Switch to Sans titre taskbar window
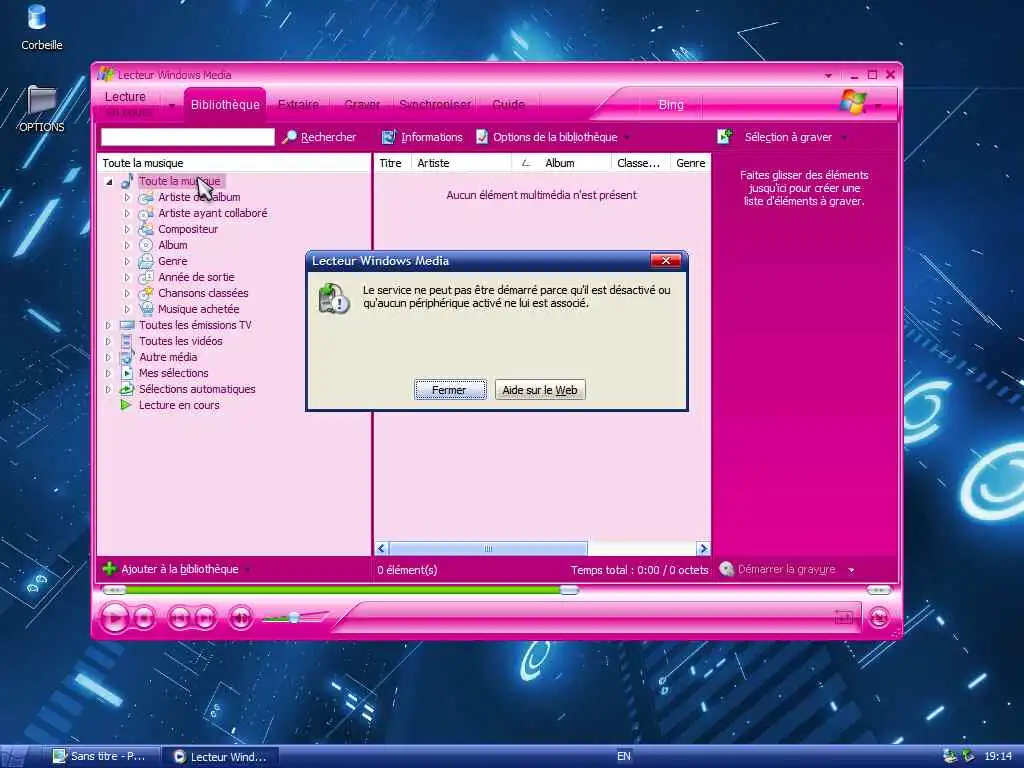Viewport: 1024px width, 768px height. (104, 756)
